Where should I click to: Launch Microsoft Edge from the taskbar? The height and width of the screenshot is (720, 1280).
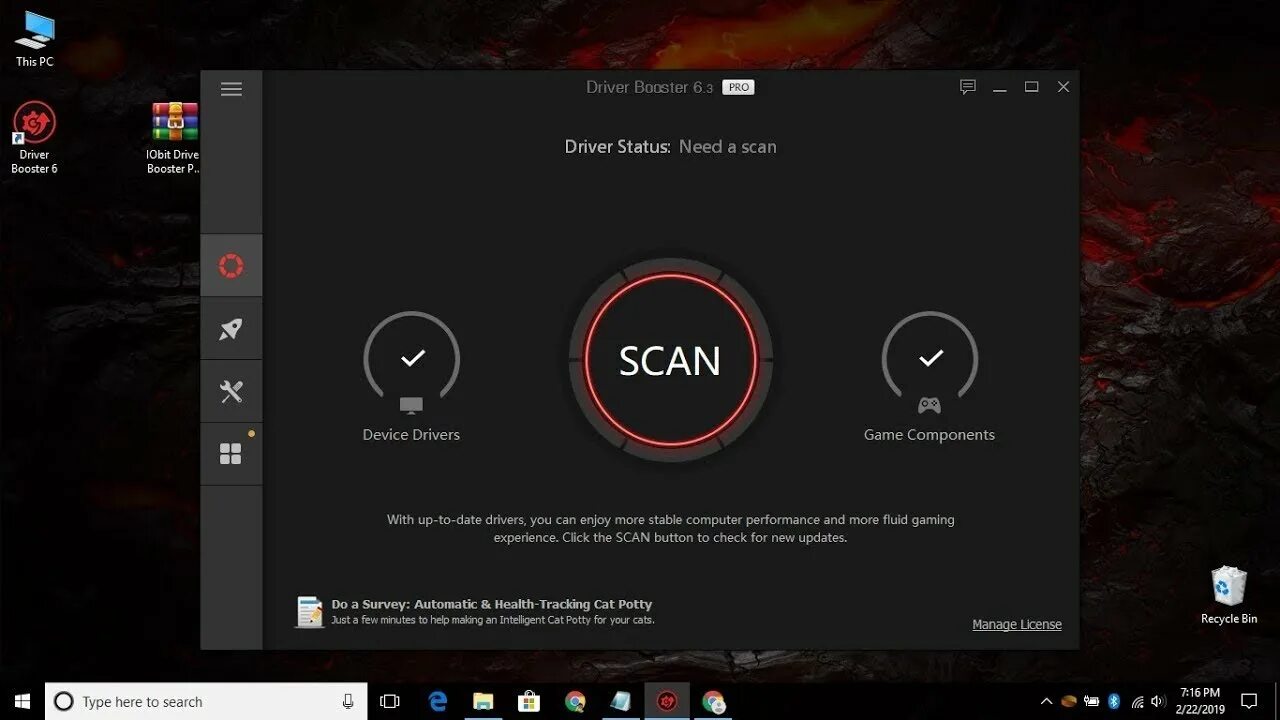pyautogui.click(x=438, y=702)
